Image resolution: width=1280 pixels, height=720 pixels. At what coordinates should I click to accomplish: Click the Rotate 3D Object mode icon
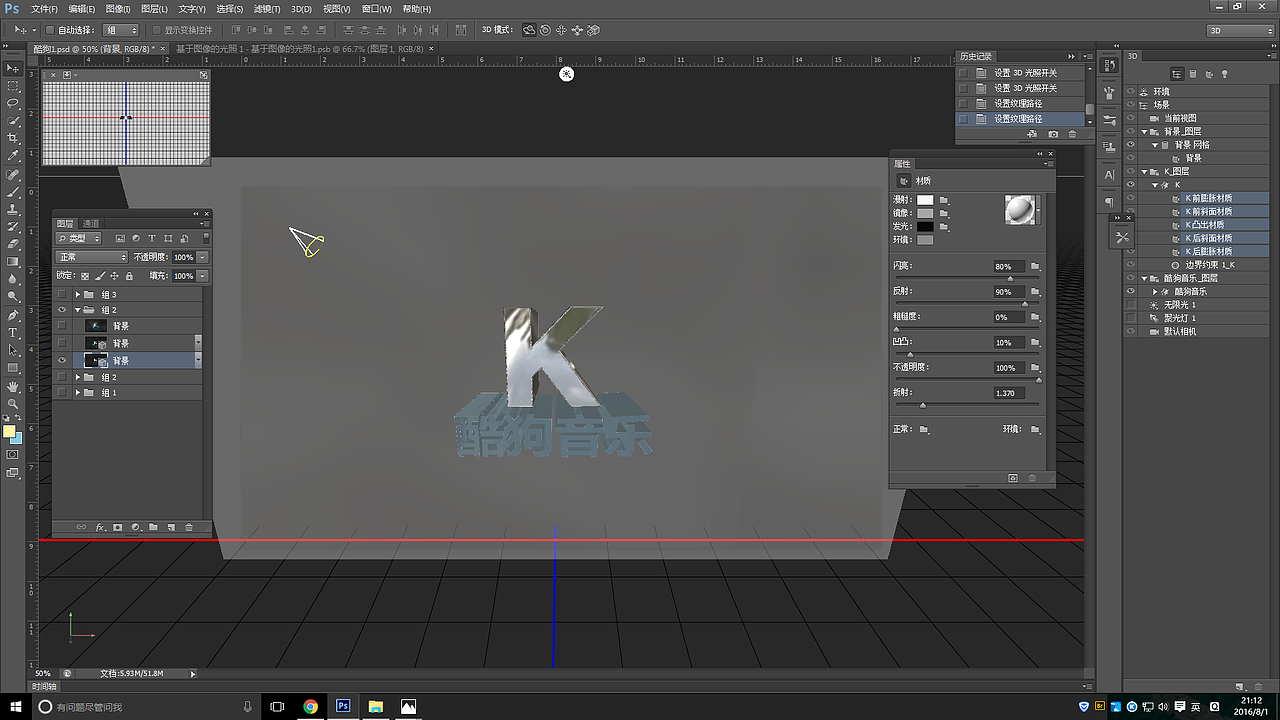click(529, 30)
